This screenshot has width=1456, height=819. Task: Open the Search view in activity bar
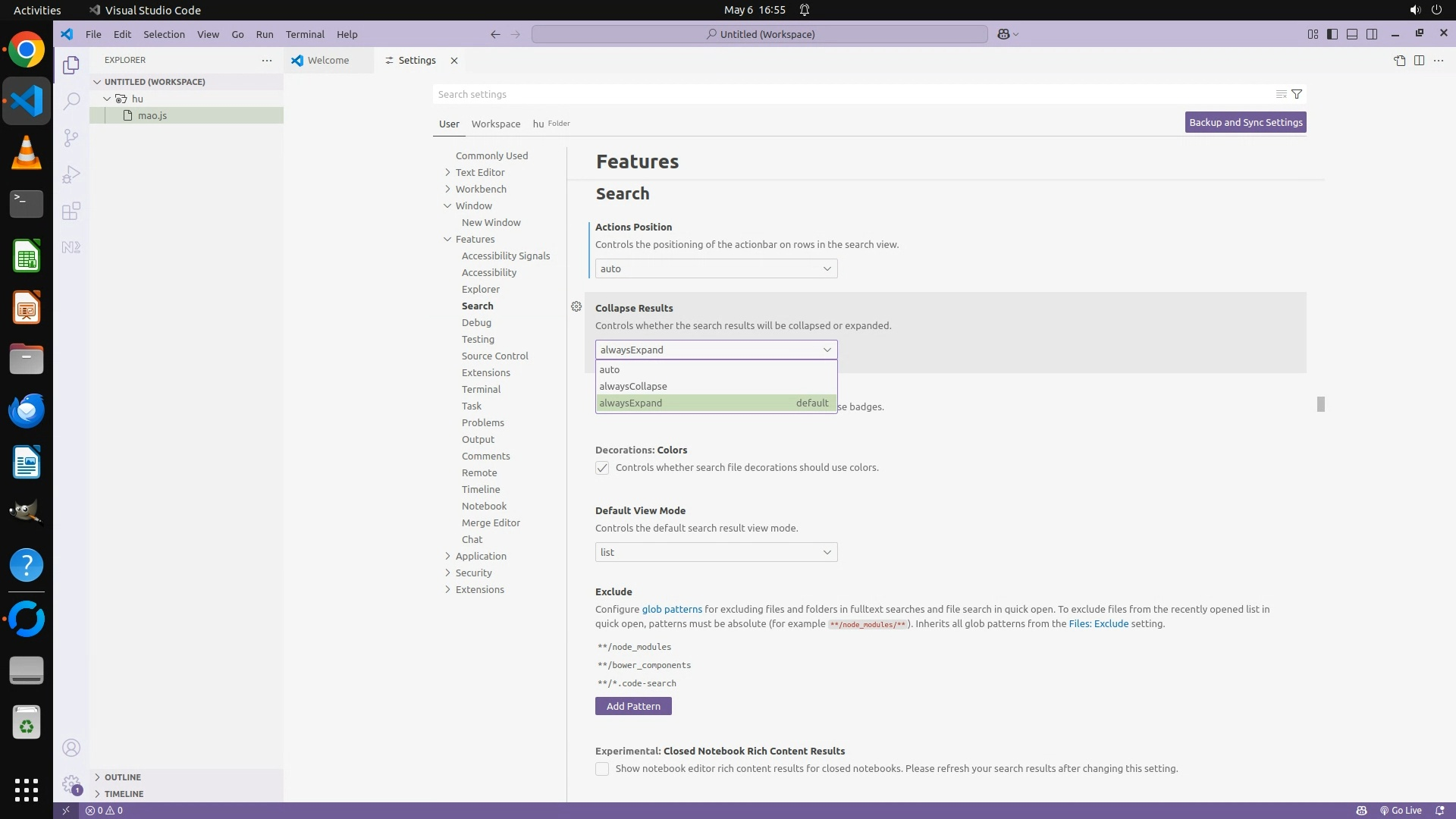tap(71, 101)
